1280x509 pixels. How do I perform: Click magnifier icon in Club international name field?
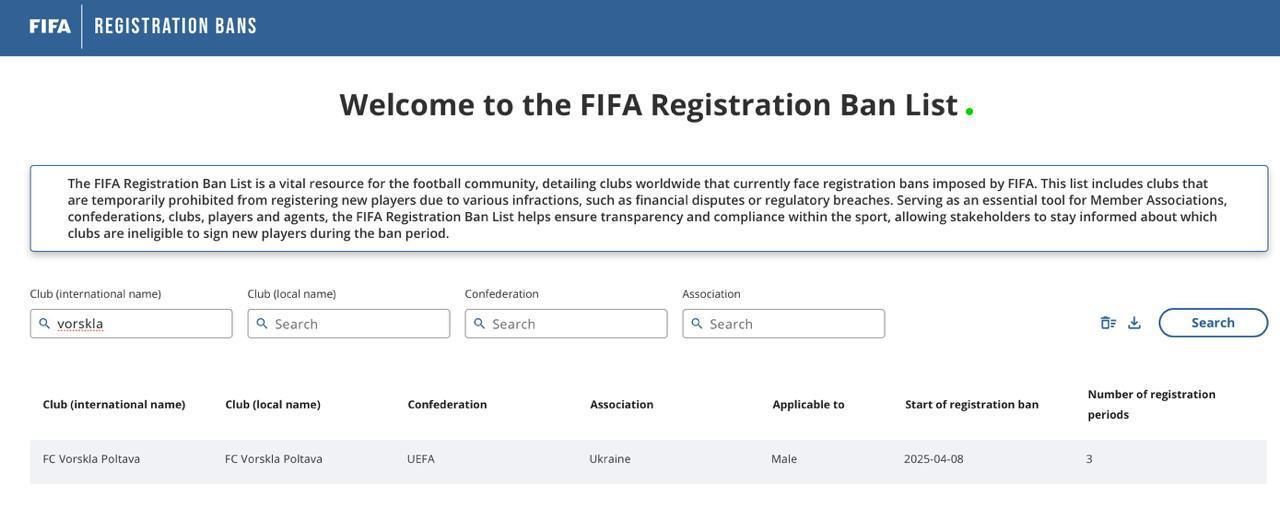(x=44, y=324)
